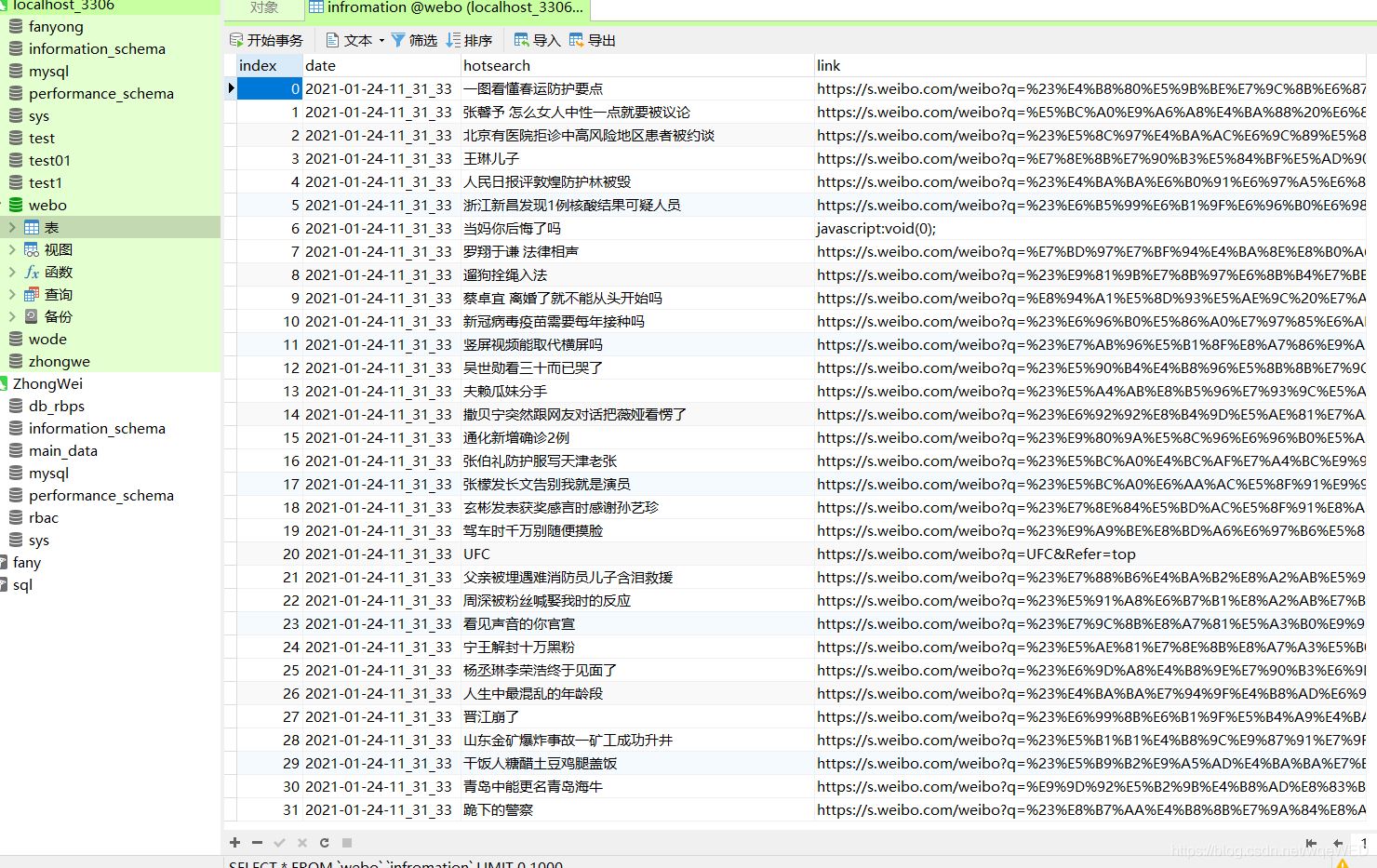Apply edits with the checkmark button
Screen dimensions: 1377x868
[279, 843]
